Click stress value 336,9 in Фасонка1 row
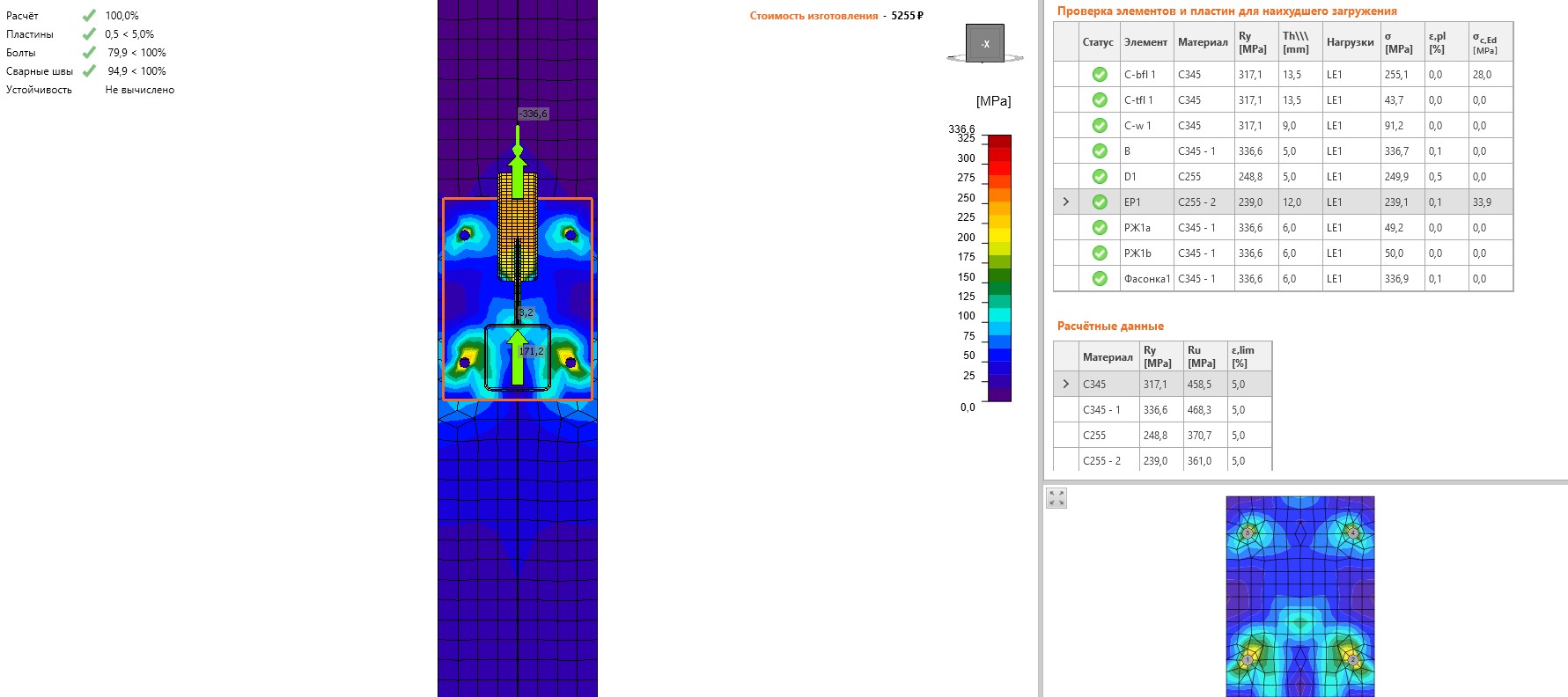 [1396, 279]
